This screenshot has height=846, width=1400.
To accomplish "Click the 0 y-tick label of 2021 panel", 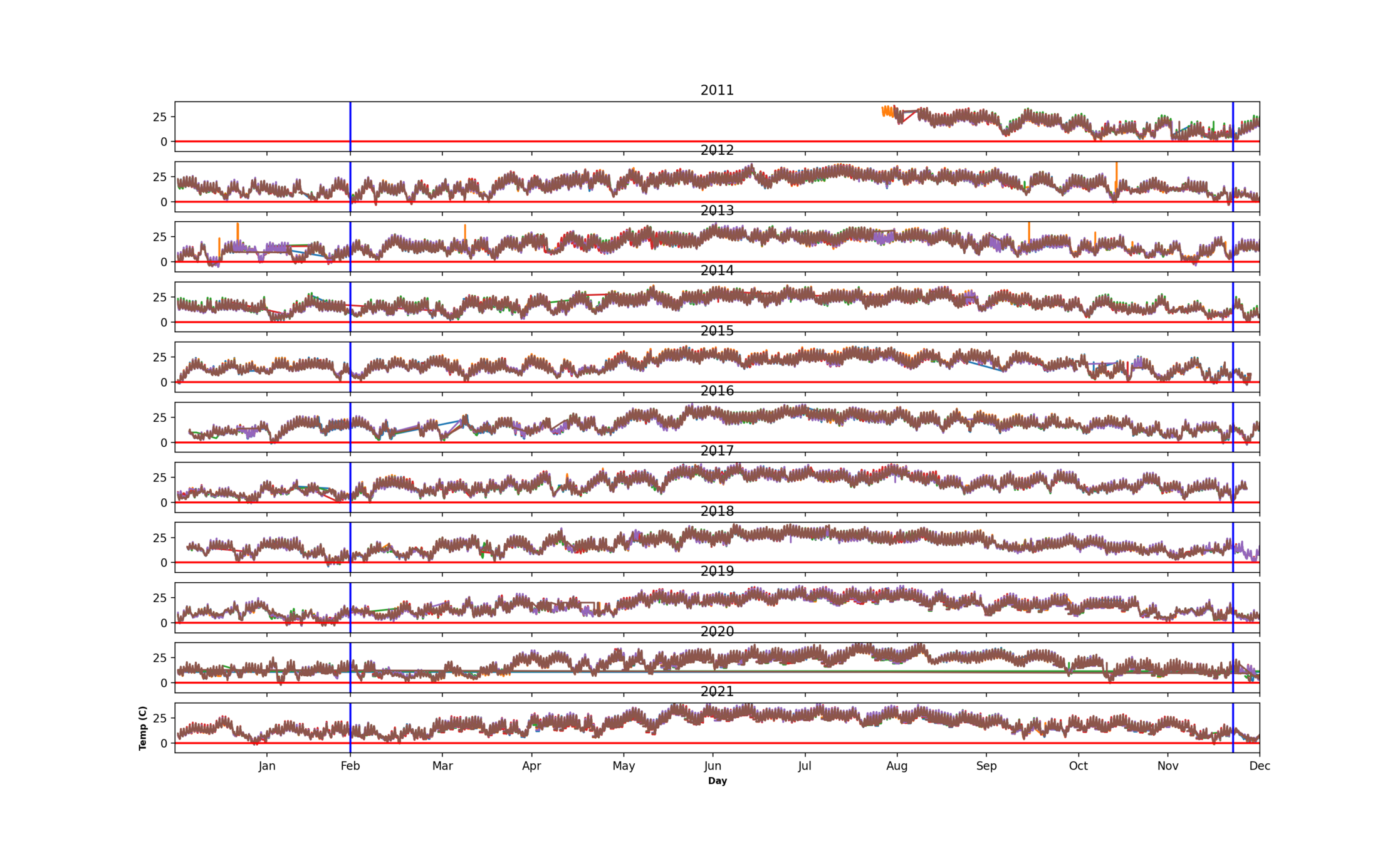I will pyautogui.click(x=164, y=743).
